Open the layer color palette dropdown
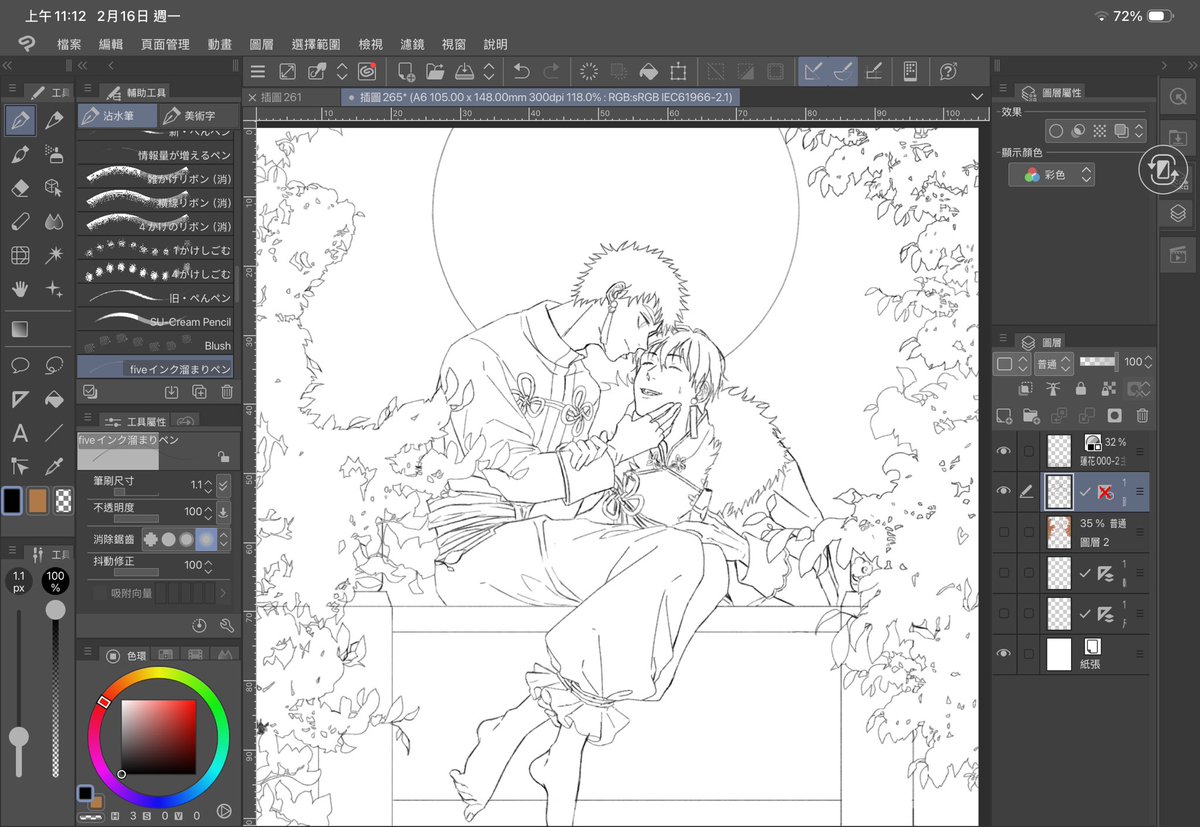The image size is (1200, 827). (x=1012, y=363)
